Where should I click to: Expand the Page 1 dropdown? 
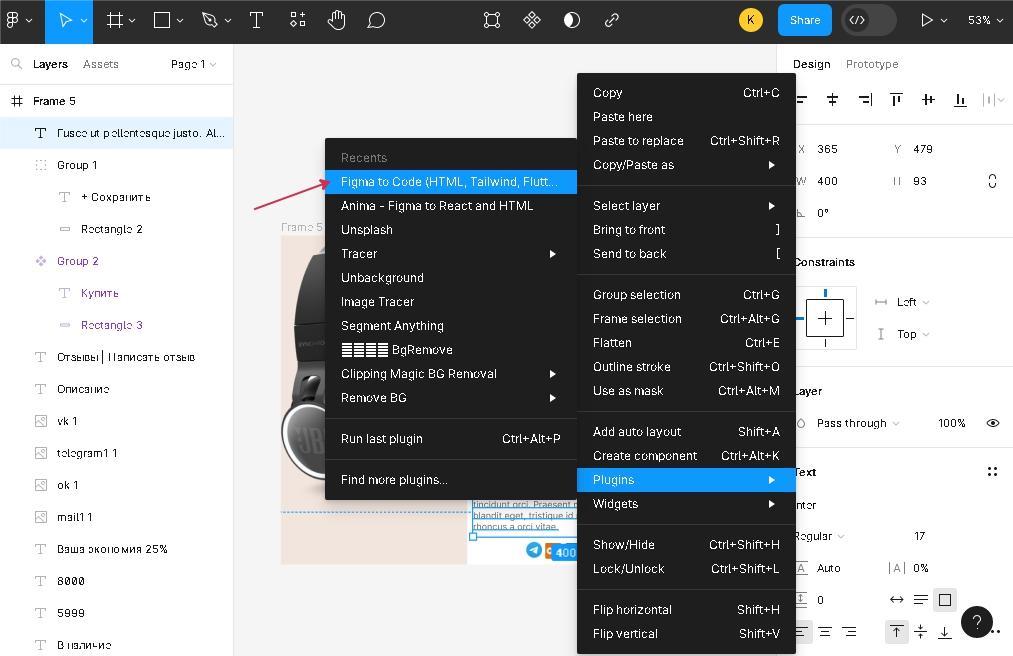(x=193, y=64)
